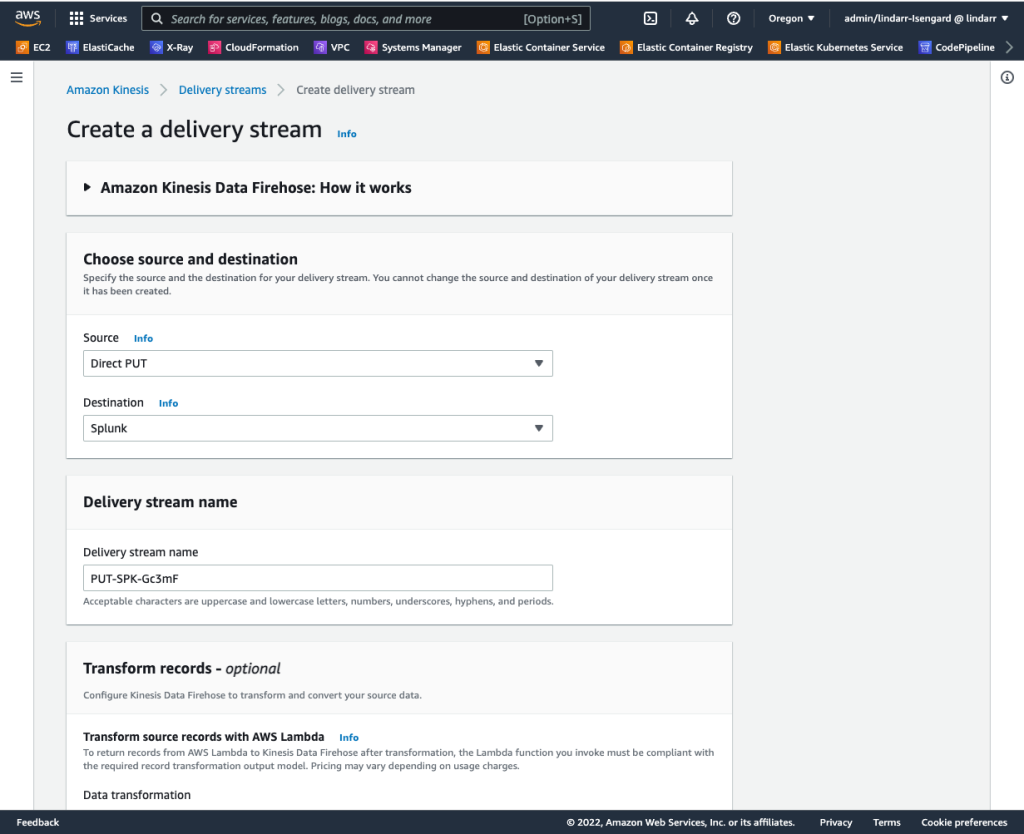Open the Oregon region selector
Viewport: 1024px width, 834px height.
(791, 18)
